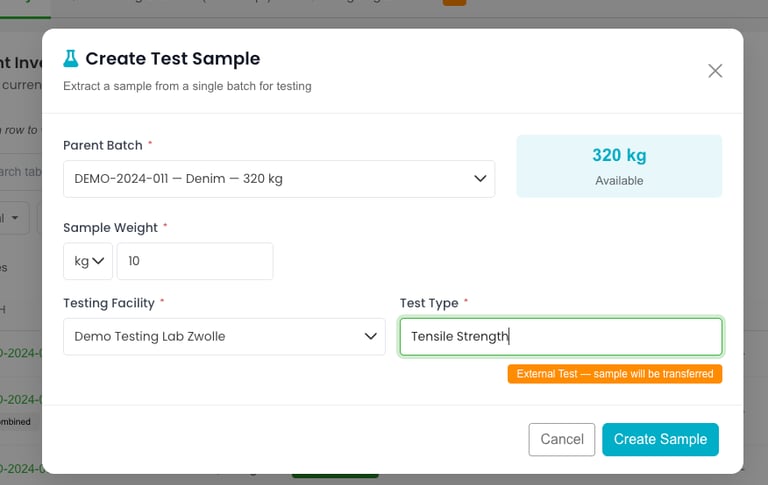Click the Parent Batch dropdown chevron arrow
This screenshot has height=485, width=768.
coord(479,179)
